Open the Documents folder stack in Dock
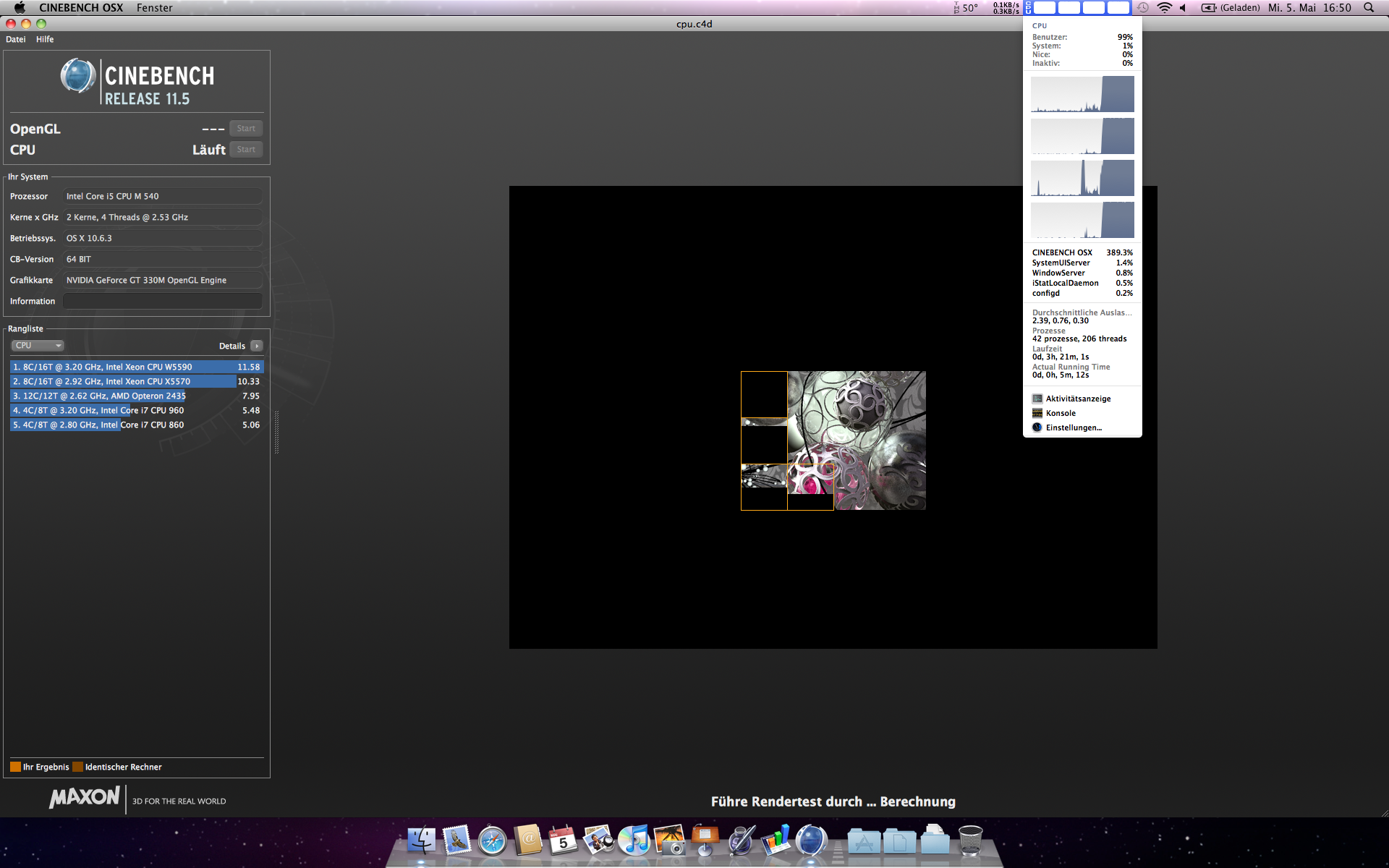1389x868 pixels. tap(899, 841)
